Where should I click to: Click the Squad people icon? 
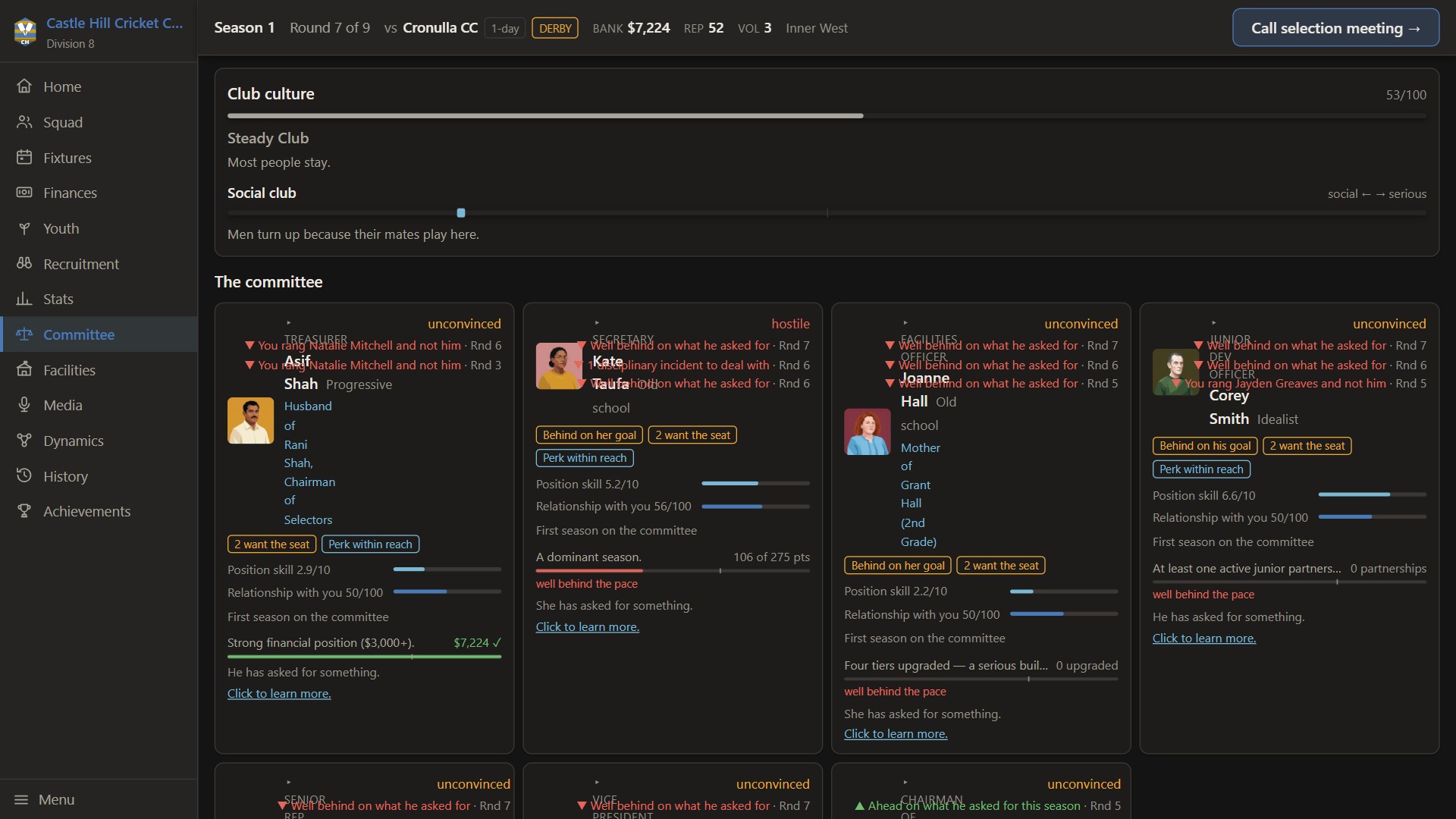click(24, 122)
